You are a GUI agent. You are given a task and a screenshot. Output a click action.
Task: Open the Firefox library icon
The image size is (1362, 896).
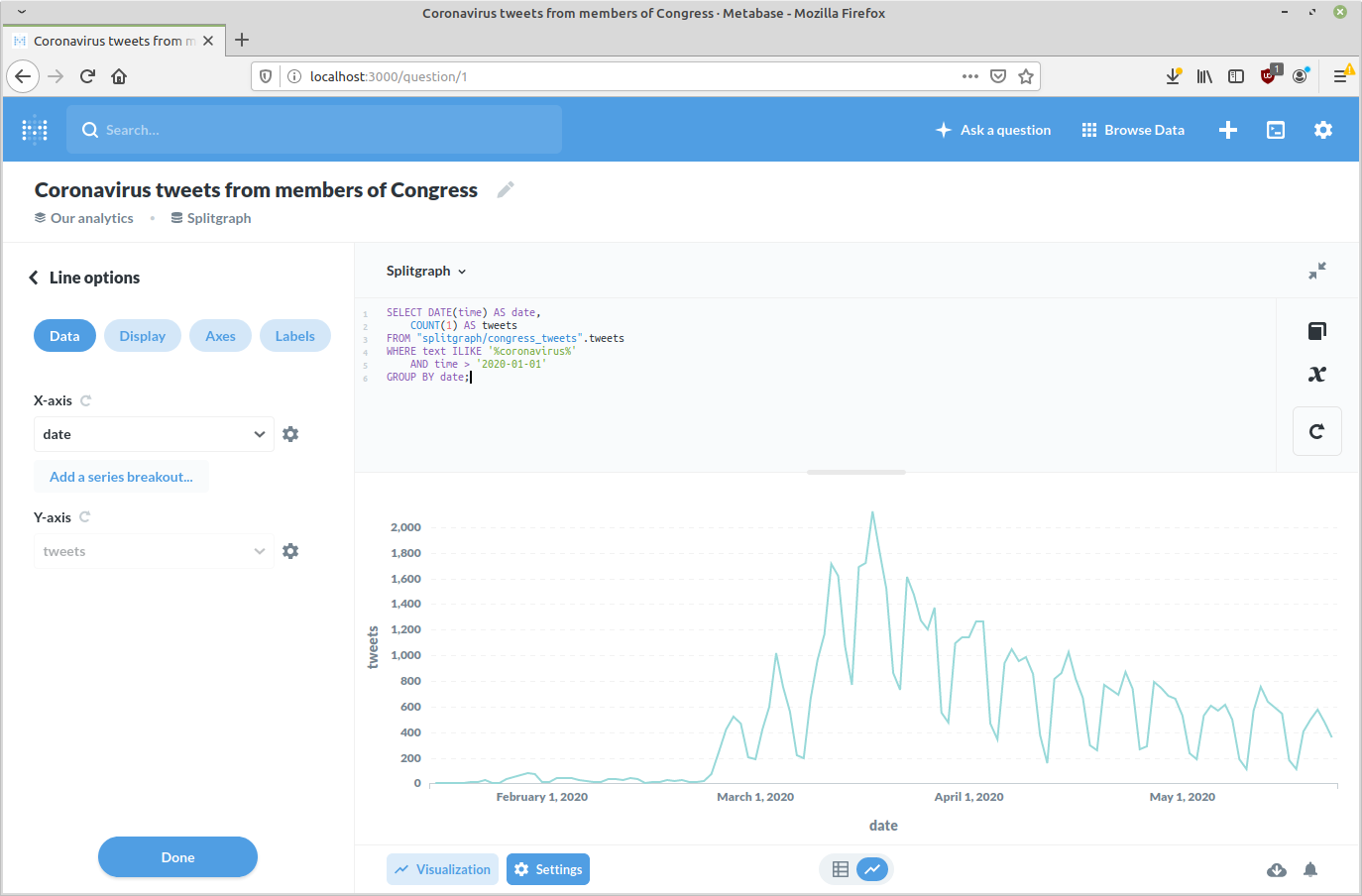(1204, 76)
